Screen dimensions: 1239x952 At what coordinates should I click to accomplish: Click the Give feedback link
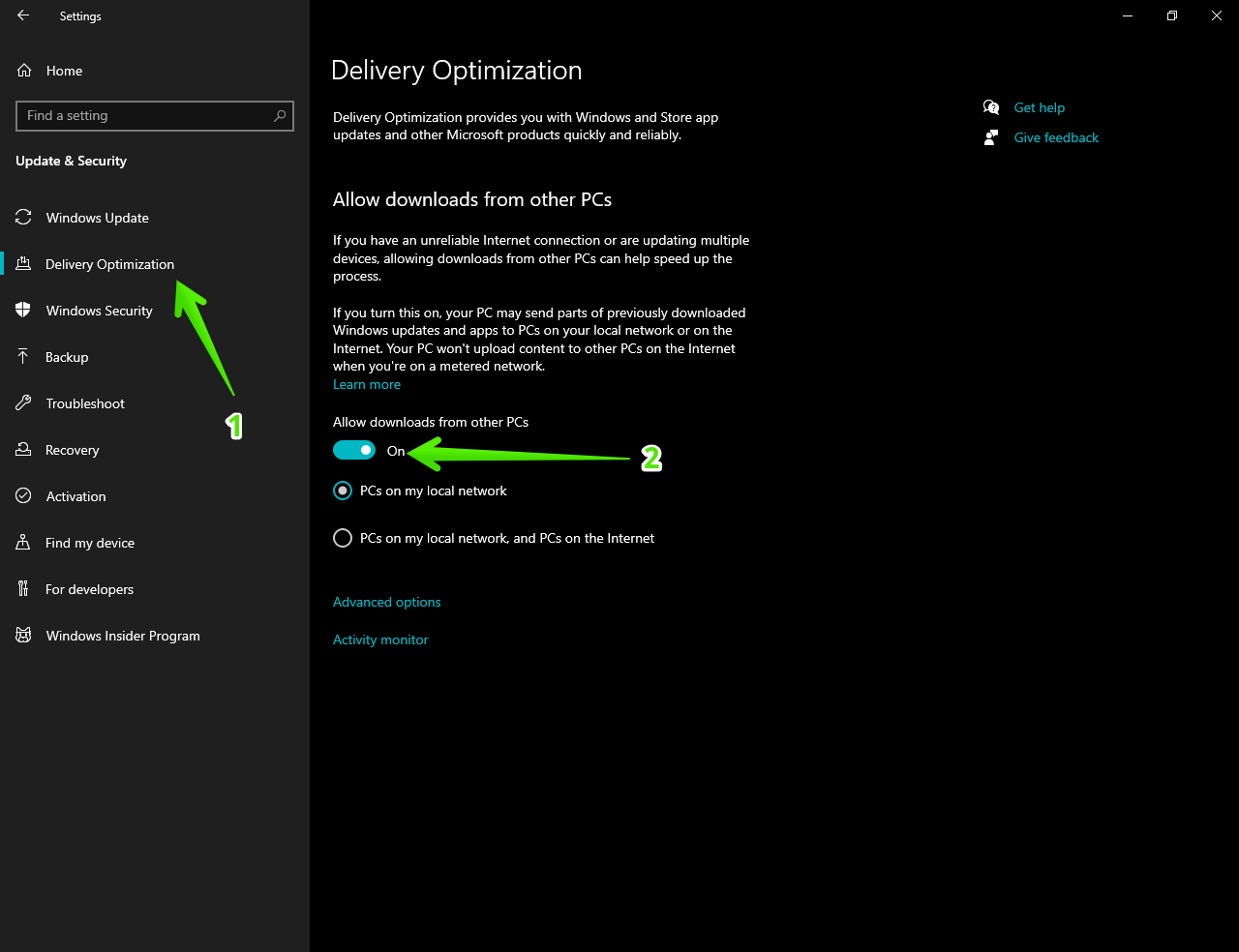1057,137
